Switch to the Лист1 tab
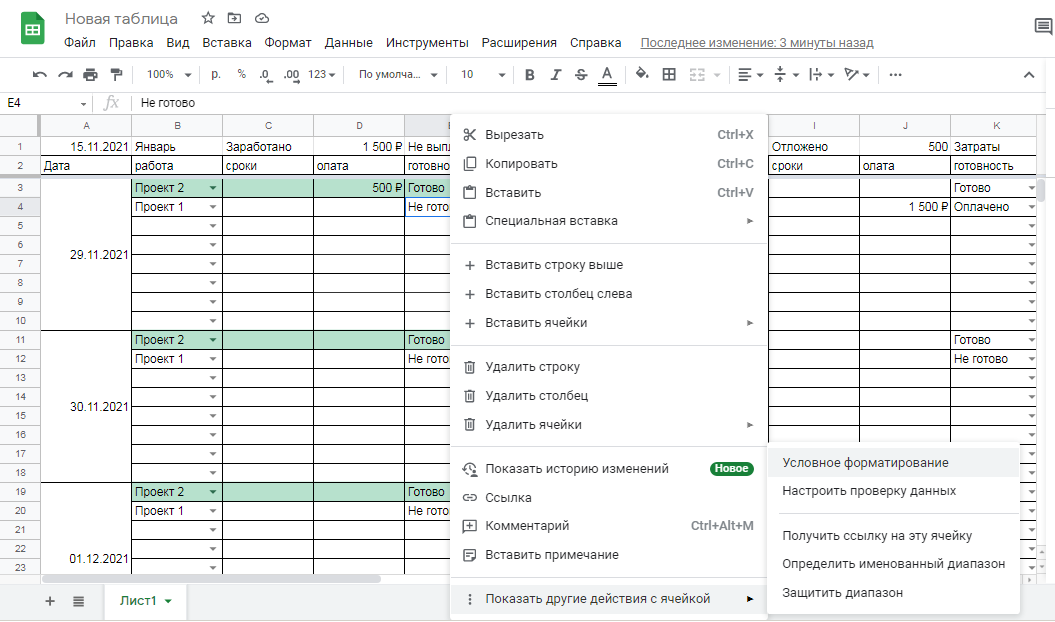 click(x=145, y=601)
